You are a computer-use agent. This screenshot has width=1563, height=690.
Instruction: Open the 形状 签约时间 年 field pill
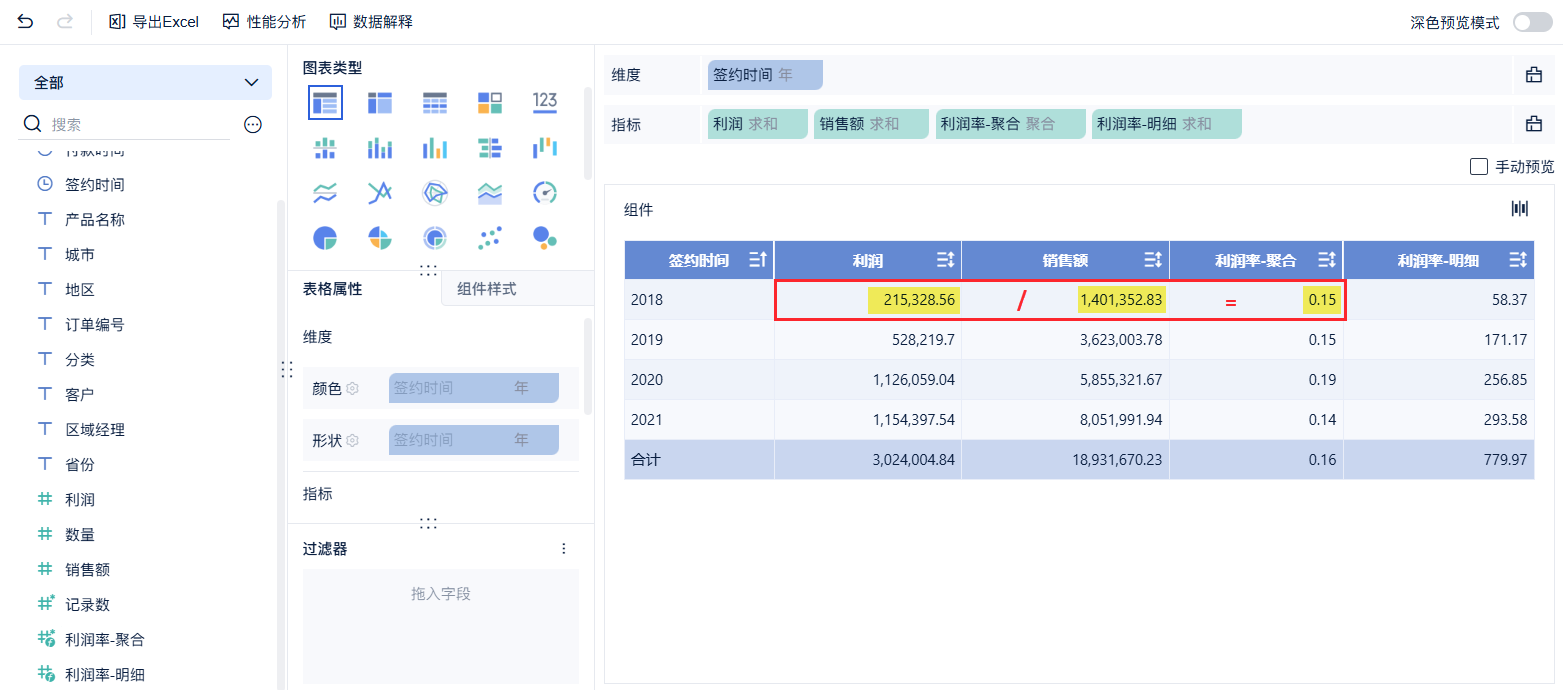point(474,440)
